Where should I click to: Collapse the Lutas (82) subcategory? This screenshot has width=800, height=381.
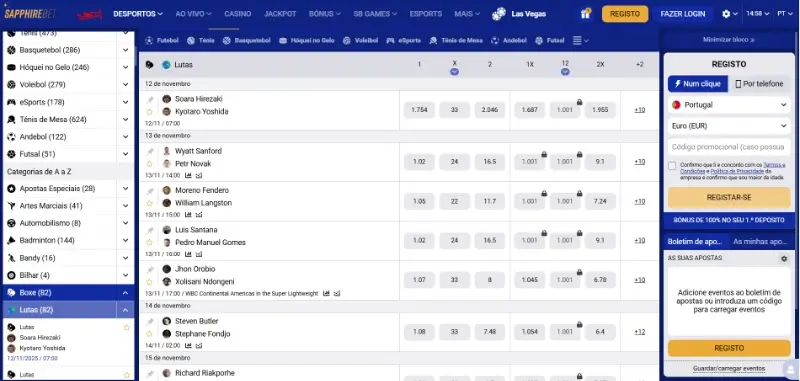pyautogui.click(x=126, y=310)
